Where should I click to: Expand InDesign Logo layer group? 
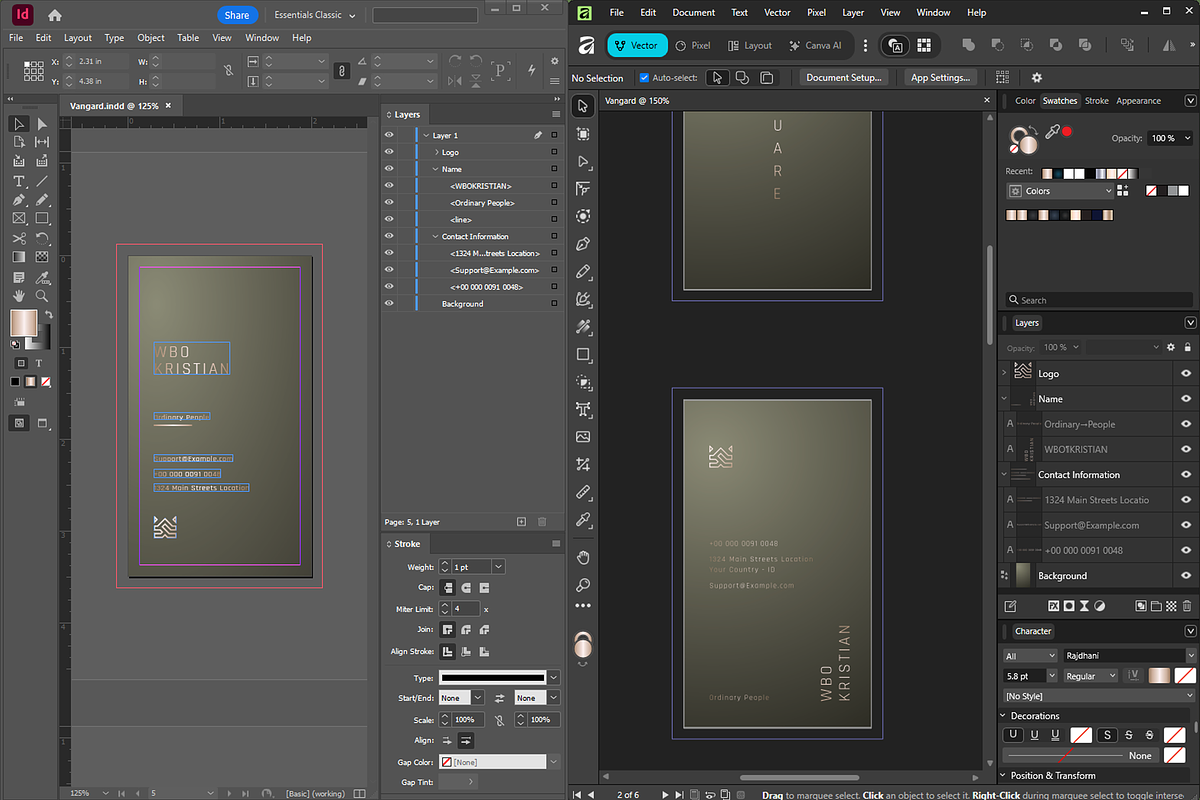click(437, 152)
